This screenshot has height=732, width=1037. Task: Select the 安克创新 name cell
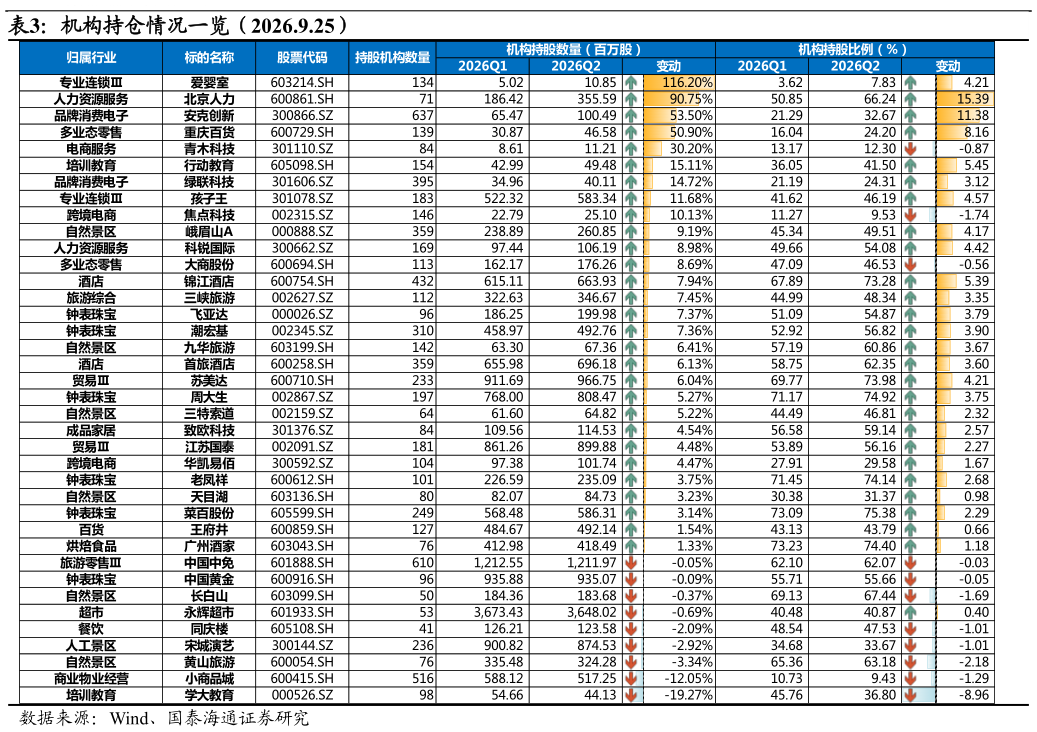click(x=209, y=116)
